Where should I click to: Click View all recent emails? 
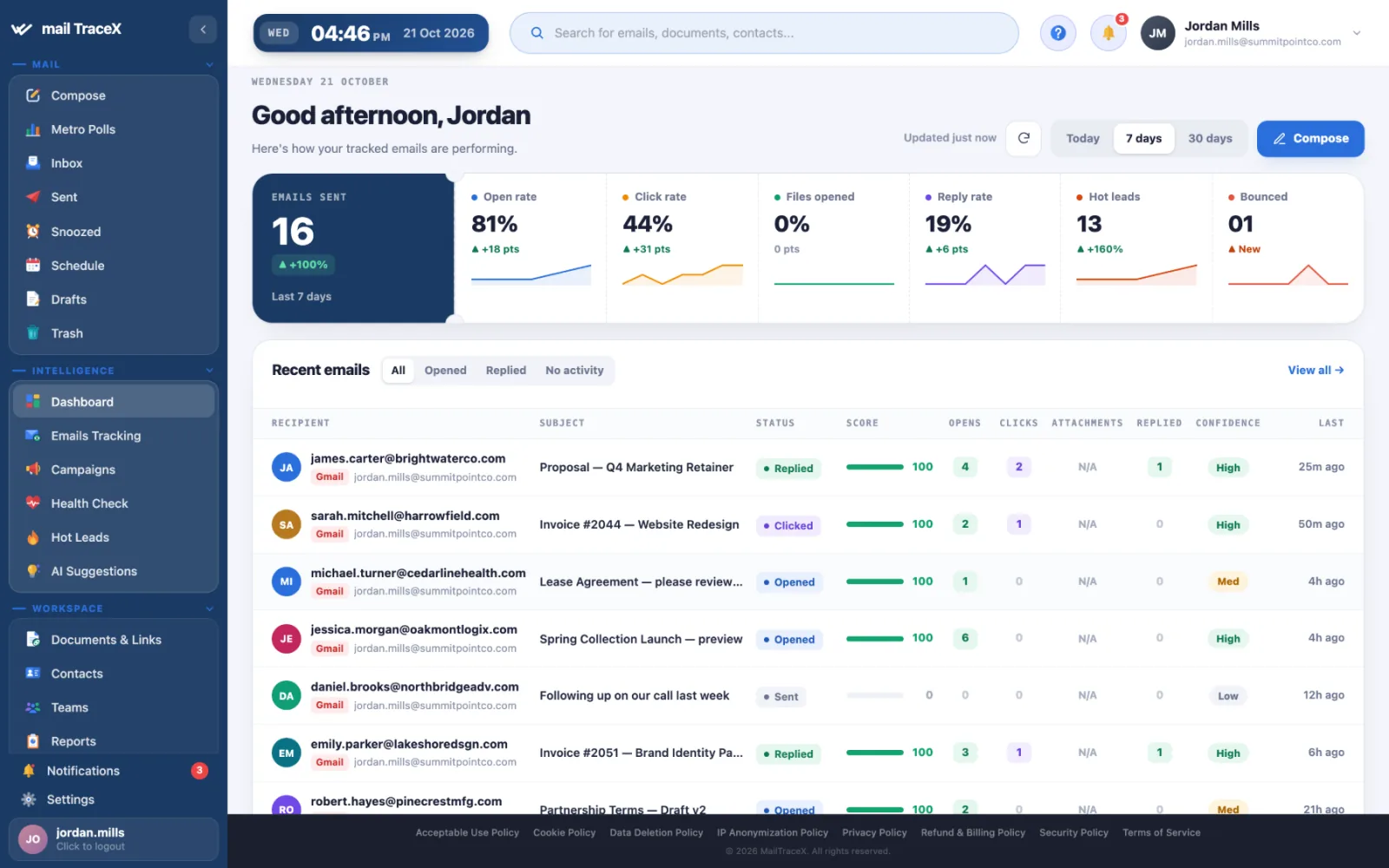1315,370
